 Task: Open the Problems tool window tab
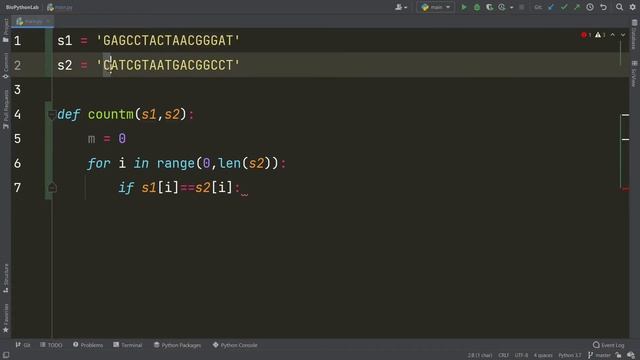coord(88,345)
